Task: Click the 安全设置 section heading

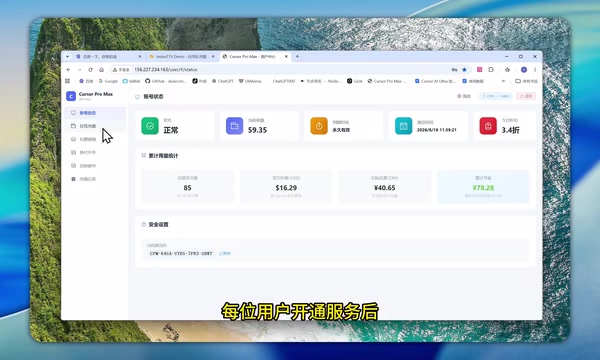Action: [x=158, y=225]
